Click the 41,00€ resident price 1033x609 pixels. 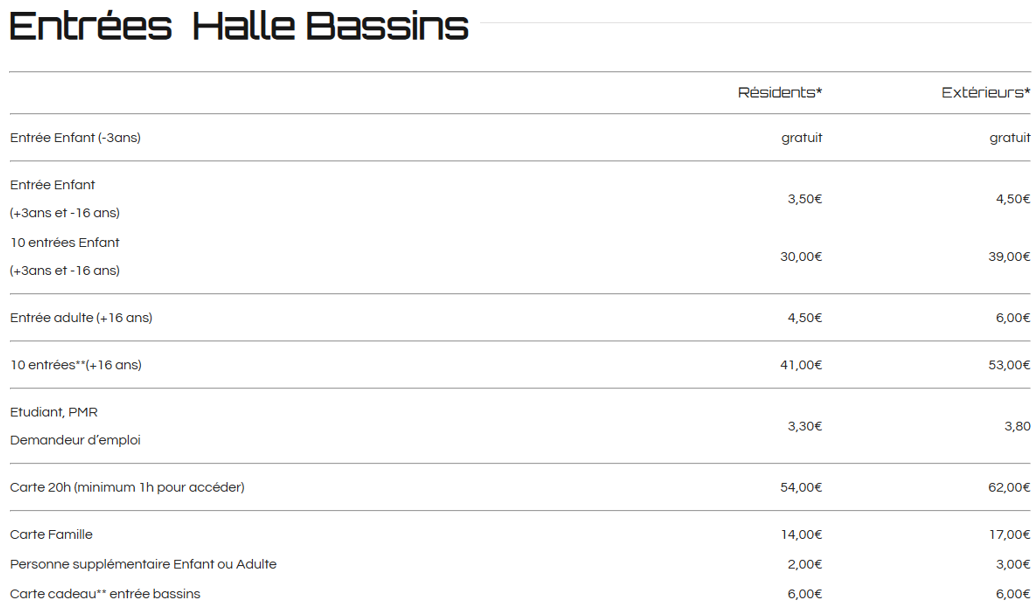[801, 365]
